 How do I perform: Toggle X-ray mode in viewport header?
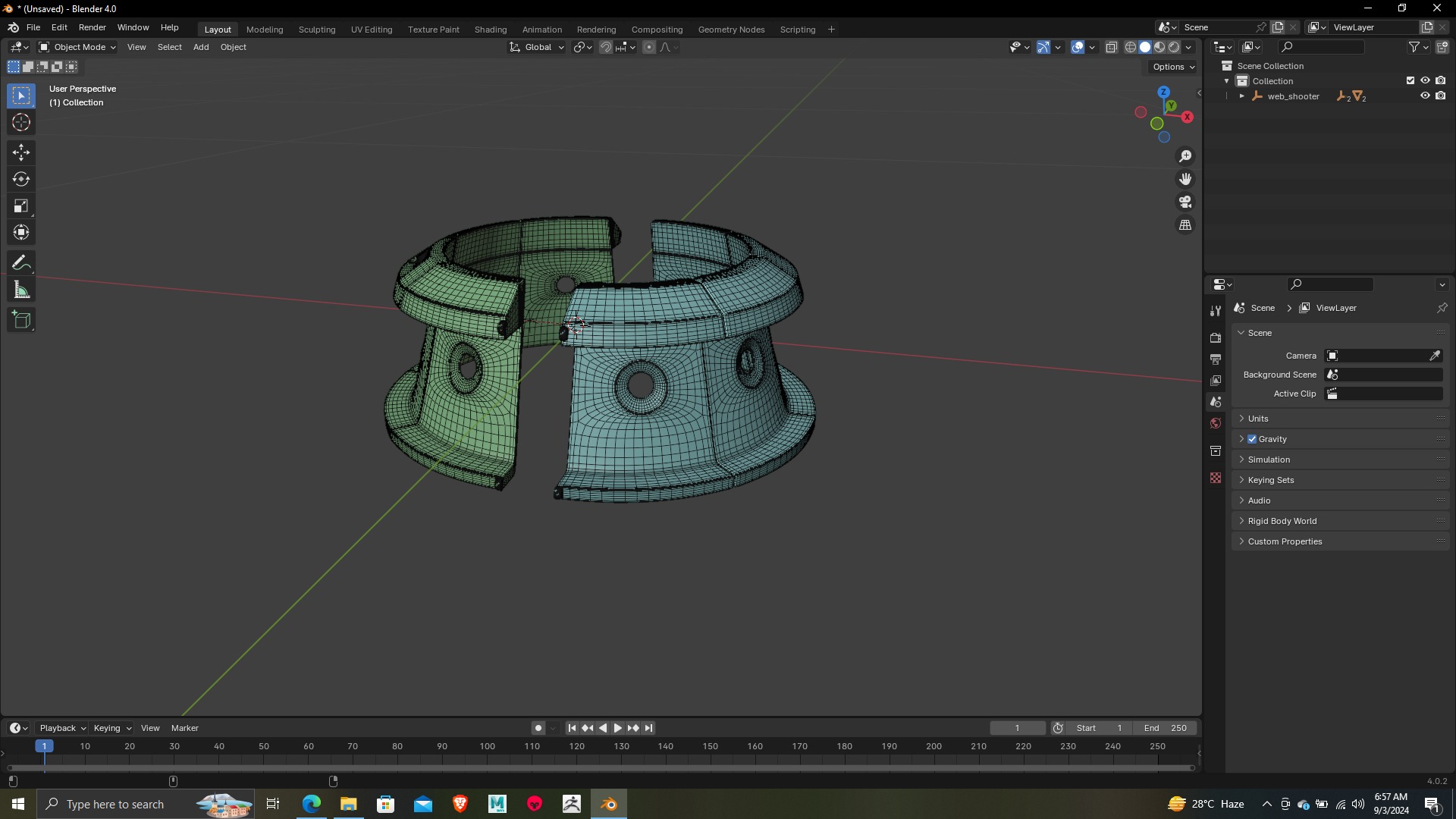pyautogui.click(x=1111, y=47)
